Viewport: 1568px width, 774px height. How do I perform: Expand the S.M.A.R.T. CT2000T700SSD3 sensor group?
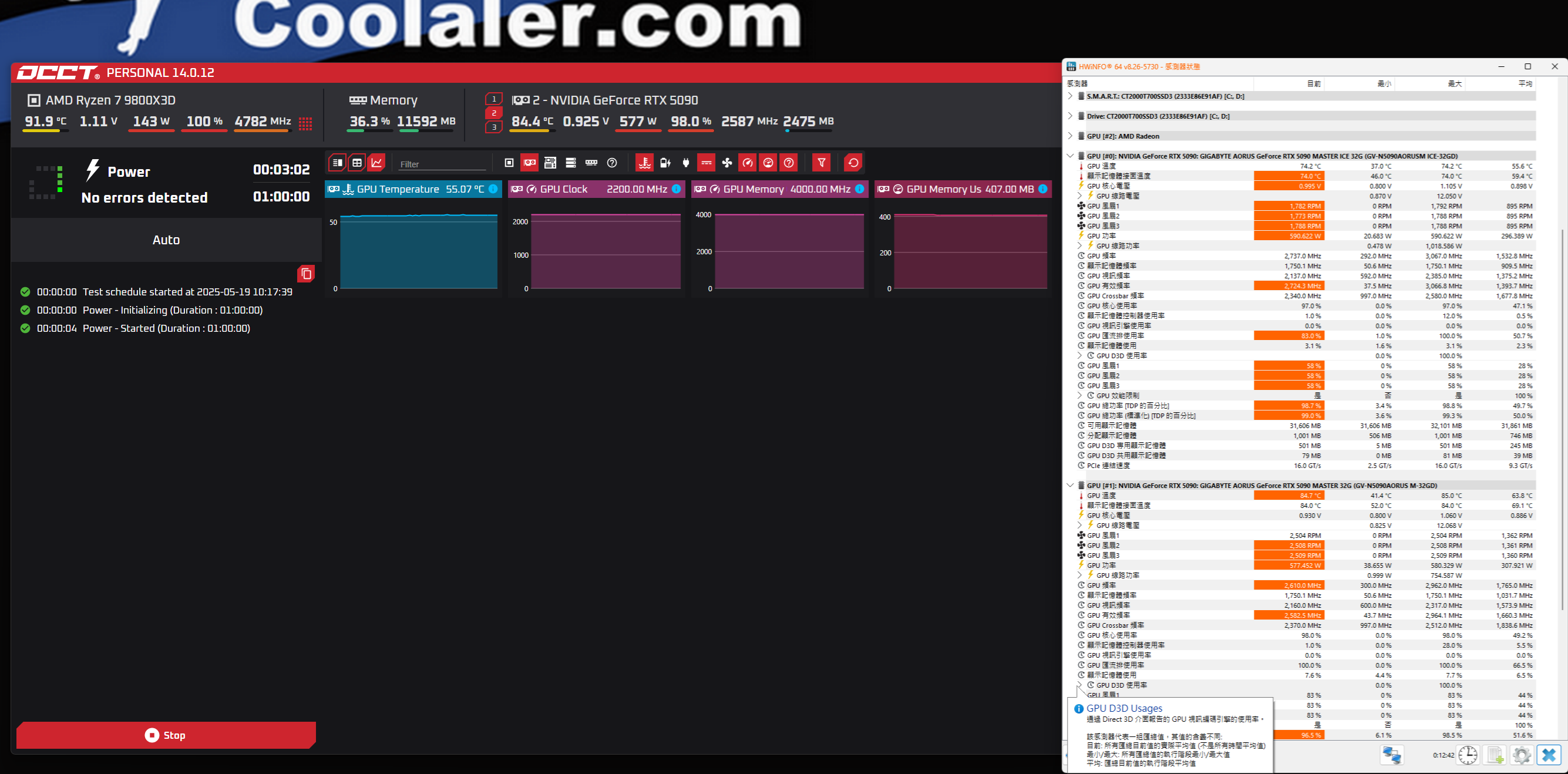(1070, 96)
